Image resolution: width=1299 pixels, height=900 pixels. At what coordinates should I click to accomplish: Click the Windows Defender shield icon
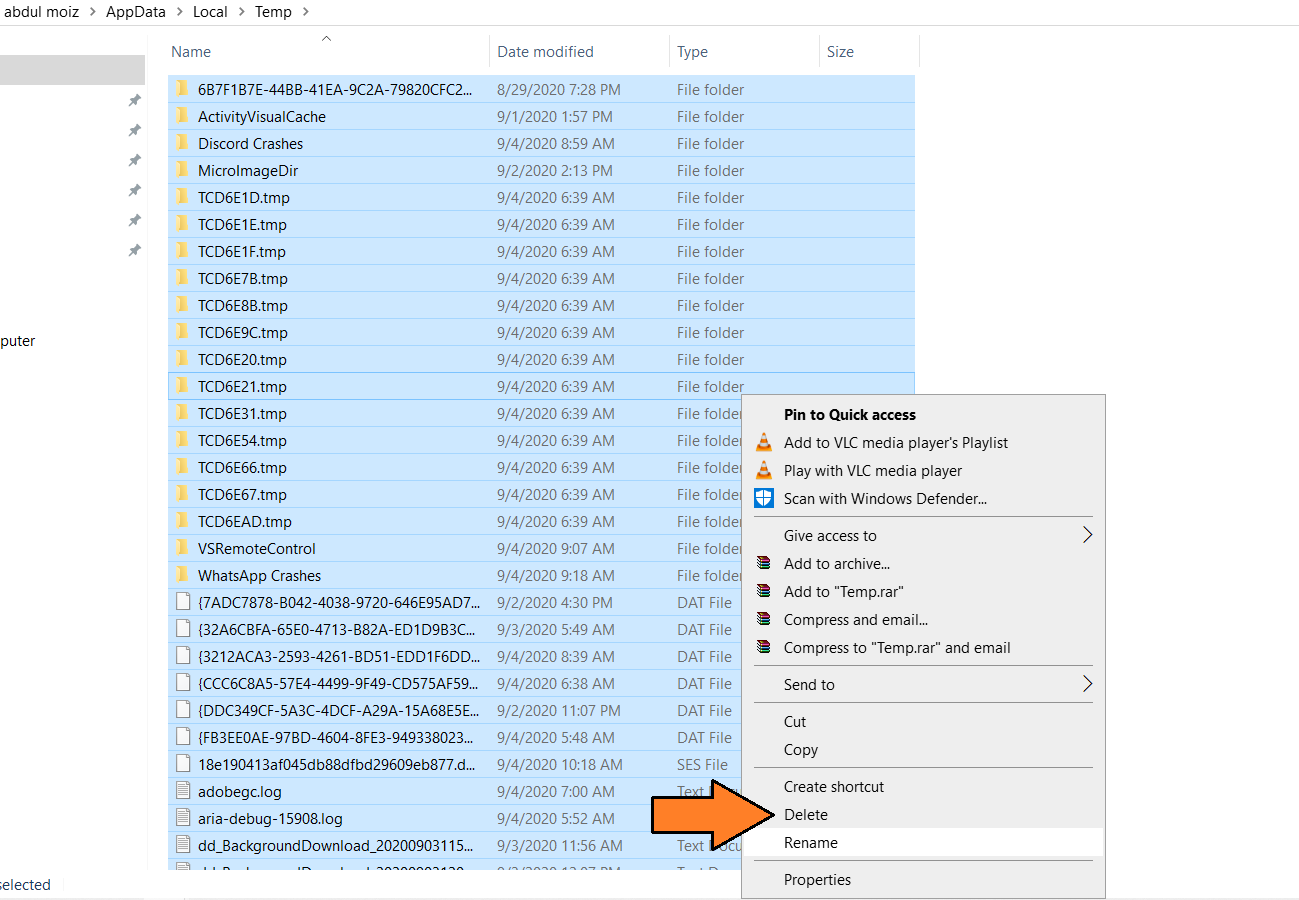click(x=764, y=498)
